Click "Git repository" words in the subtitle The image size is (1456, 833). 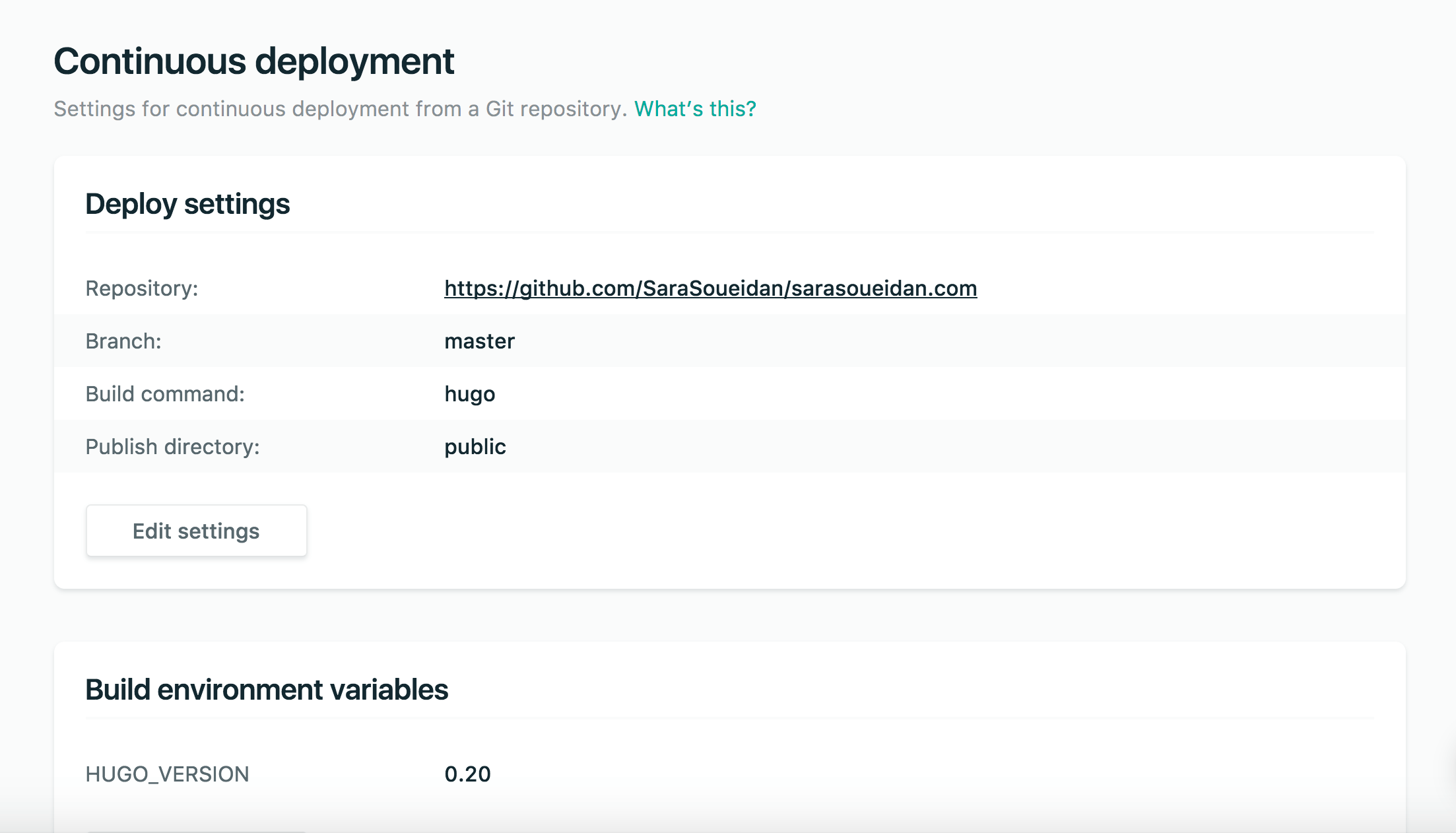(x=554, y=109)
